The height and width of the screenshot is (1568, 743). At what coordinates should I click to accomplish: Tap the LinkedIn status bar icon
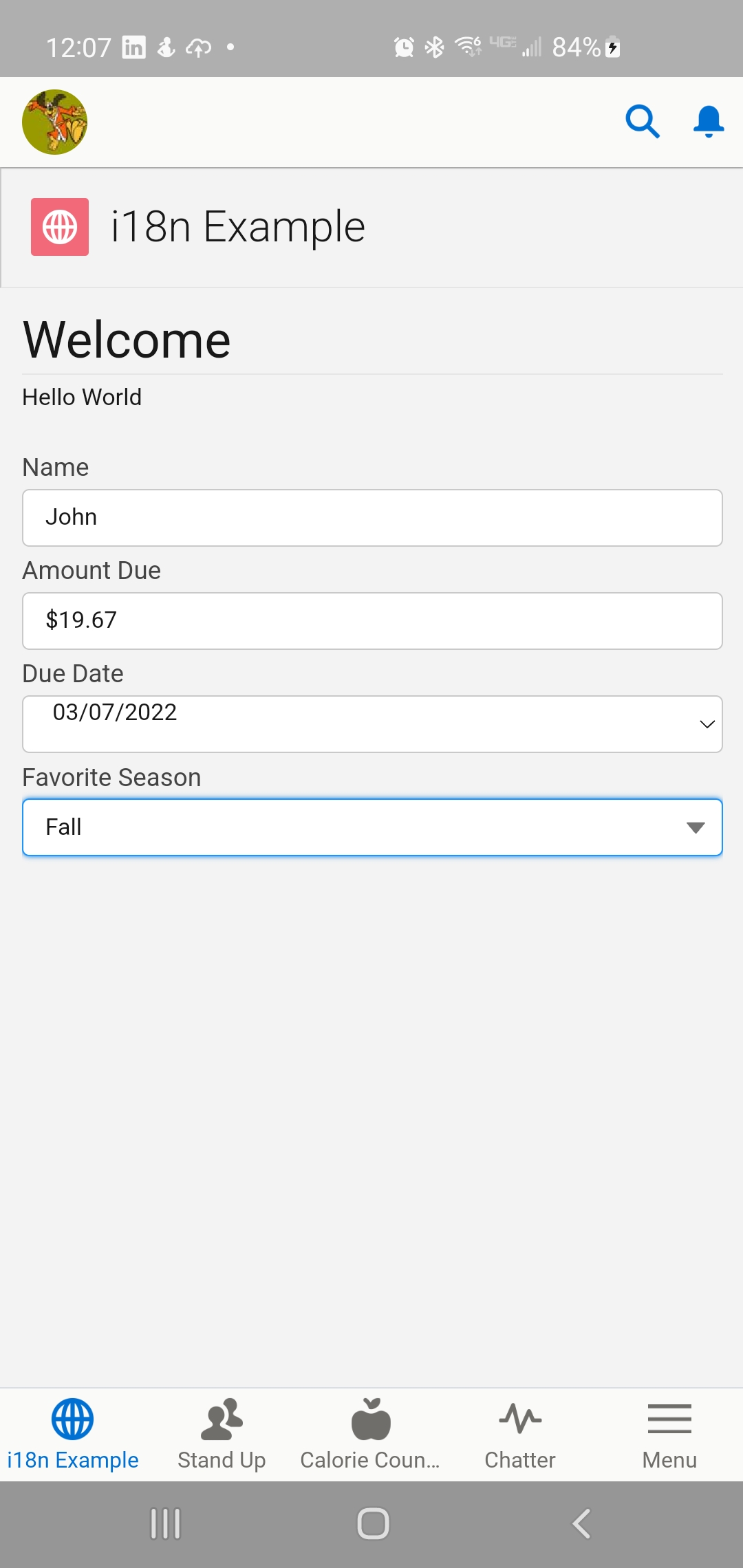[x=133, y=47]
